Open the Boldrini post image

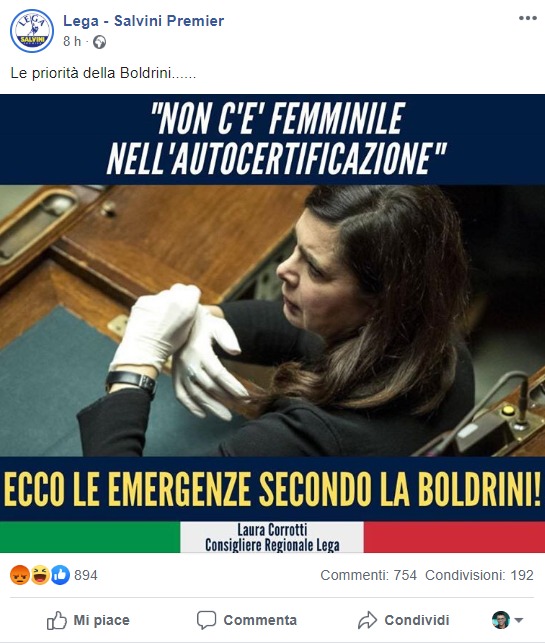point(272,324)
